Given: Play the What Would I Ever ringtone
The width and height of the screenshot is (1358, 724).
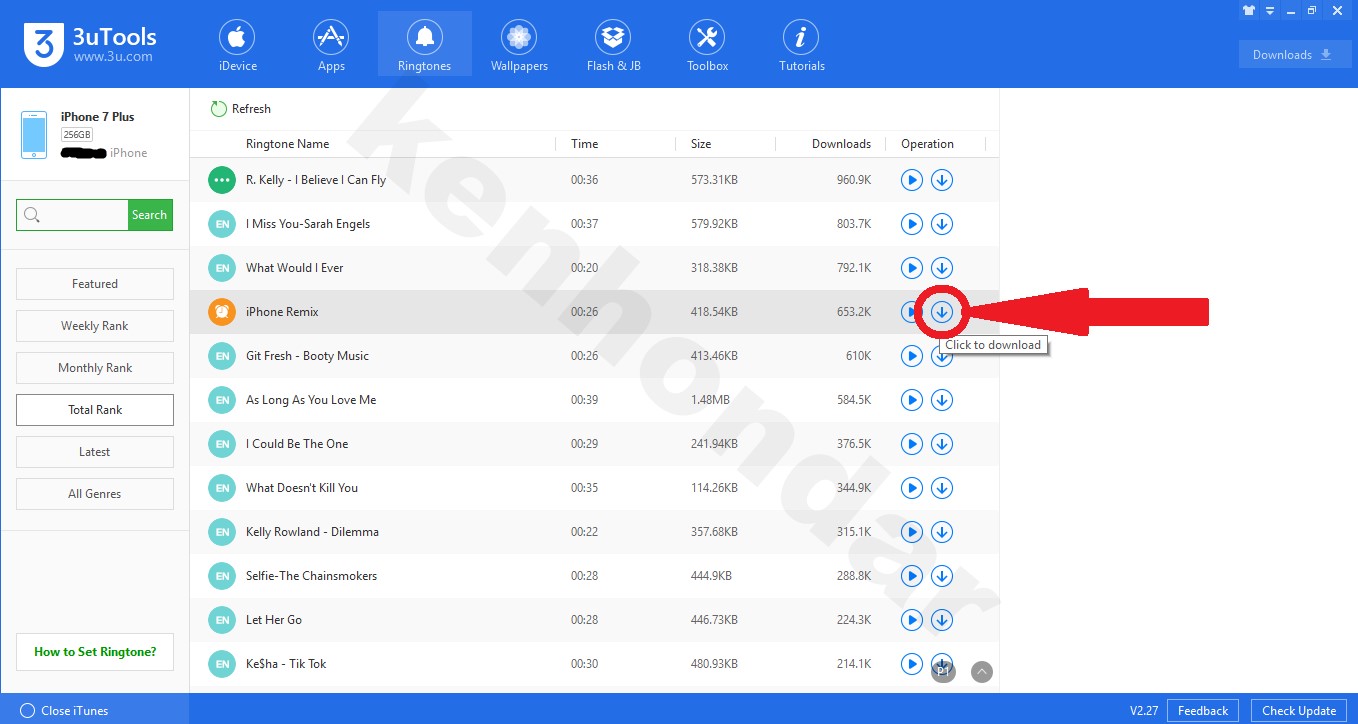Looking at the screenshot, I should point(911,268).
